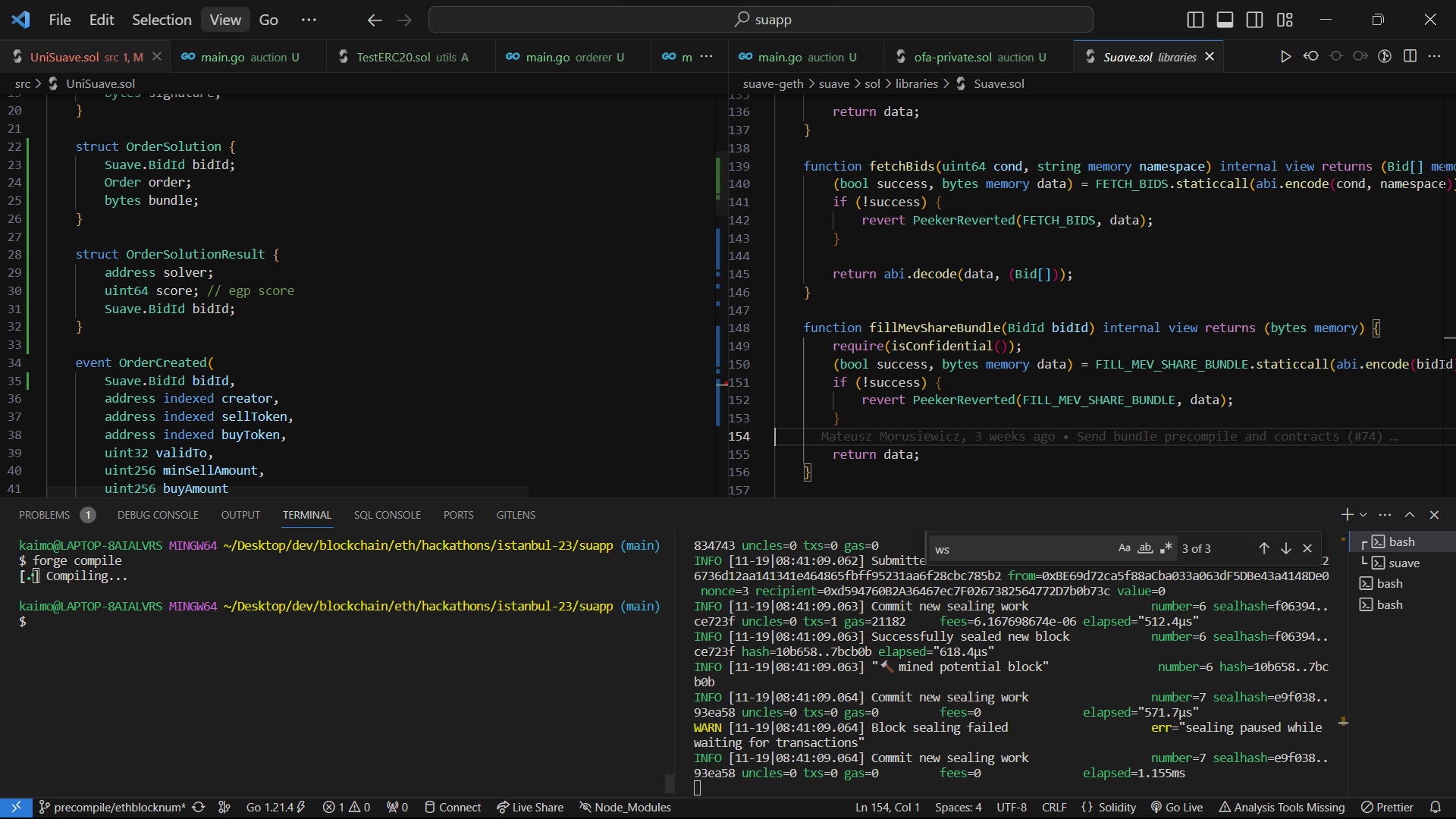Image resolution: width=1456 pixels, height=819 pixels.
Task: Click the source control icon in status bar
Action: (x=44, y=807)
